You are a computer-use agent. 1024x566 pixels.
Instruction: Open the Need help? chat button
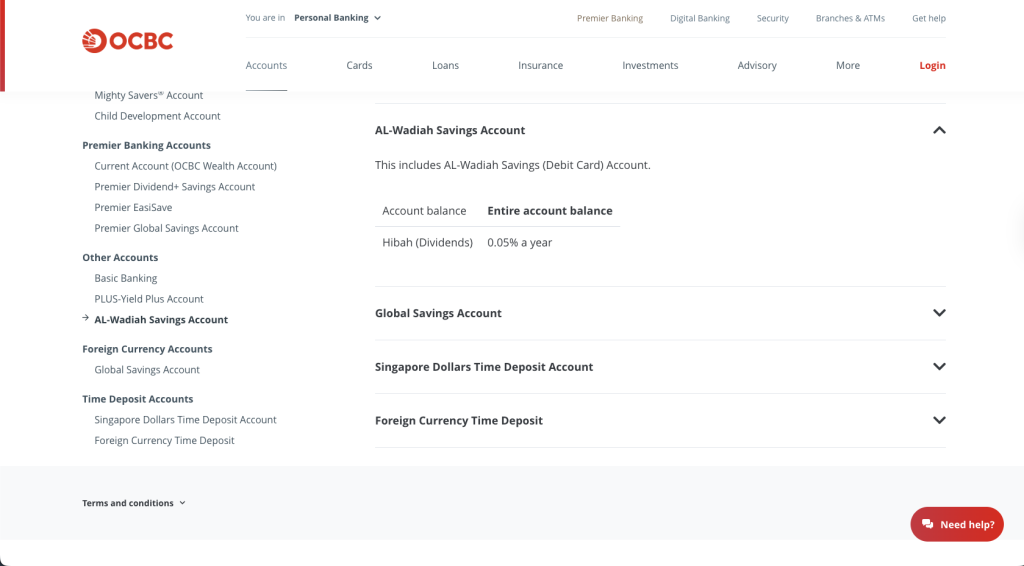click(957, 524)
